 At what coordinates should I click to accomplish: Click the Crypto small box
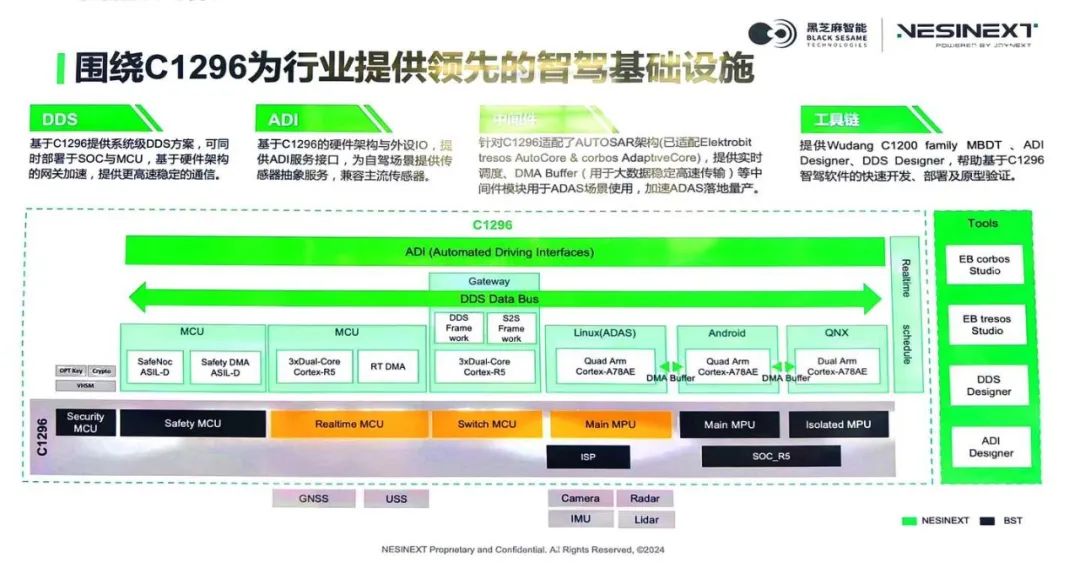click(x=102, y=370)
